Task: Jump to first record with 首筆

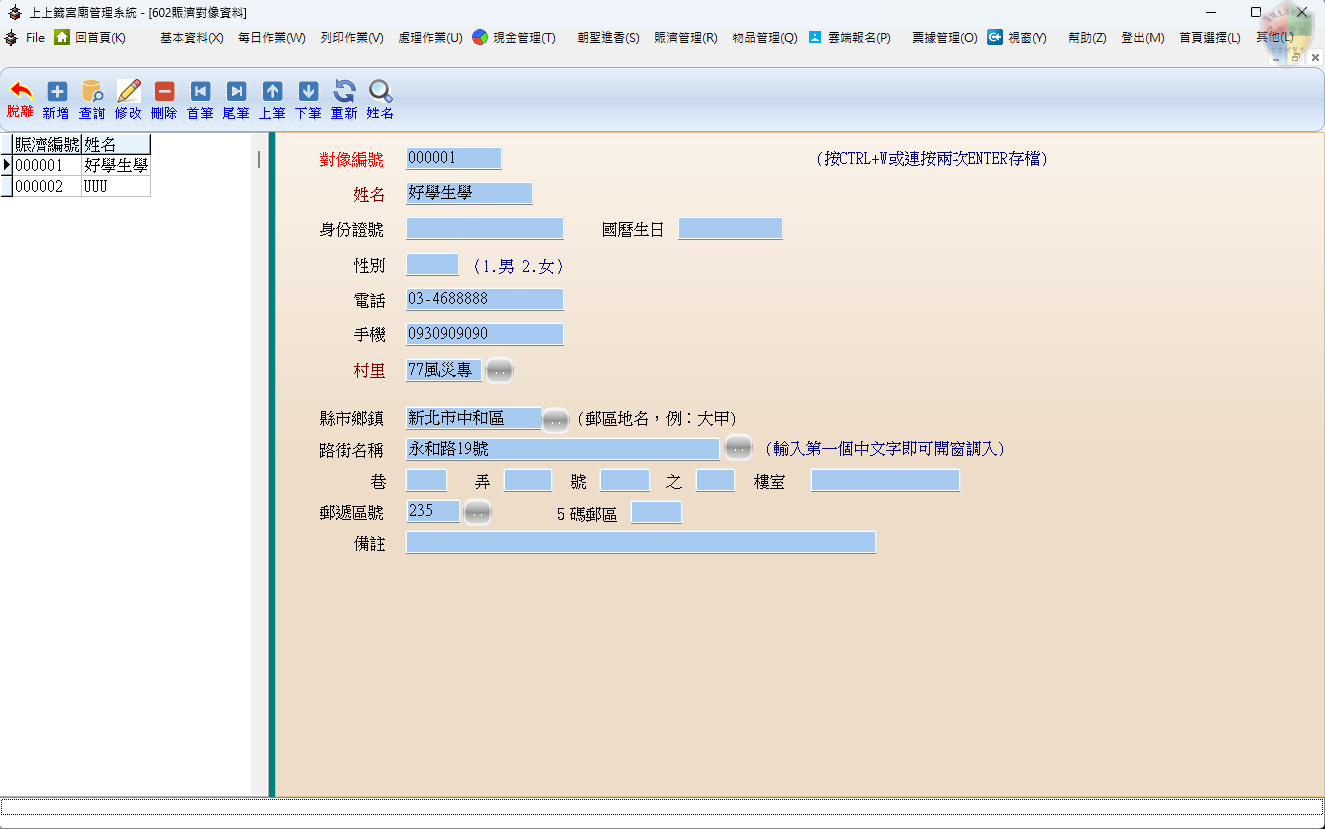Action: [x=200, y=92]
